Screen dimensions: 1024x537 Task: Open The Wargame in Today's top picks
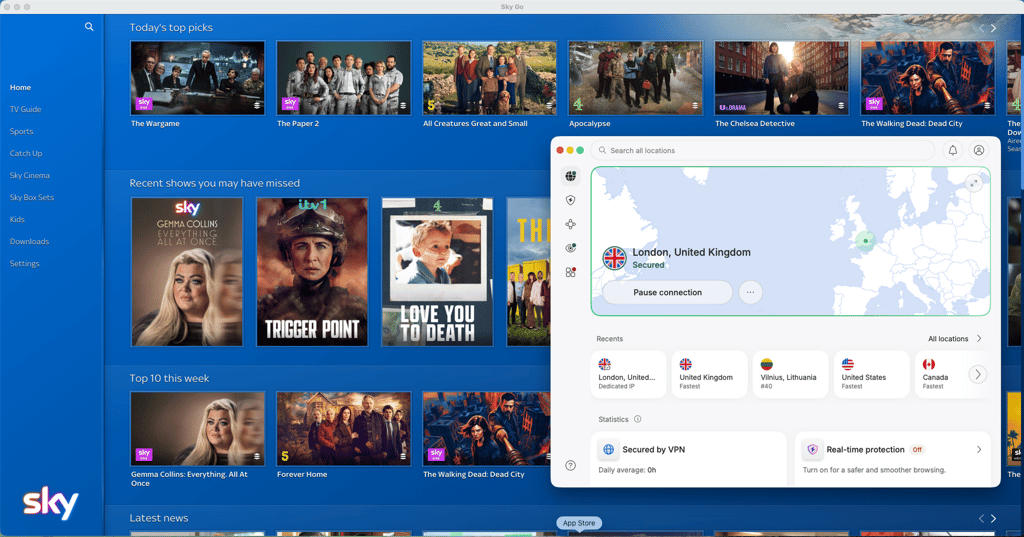tap(197, 78)
